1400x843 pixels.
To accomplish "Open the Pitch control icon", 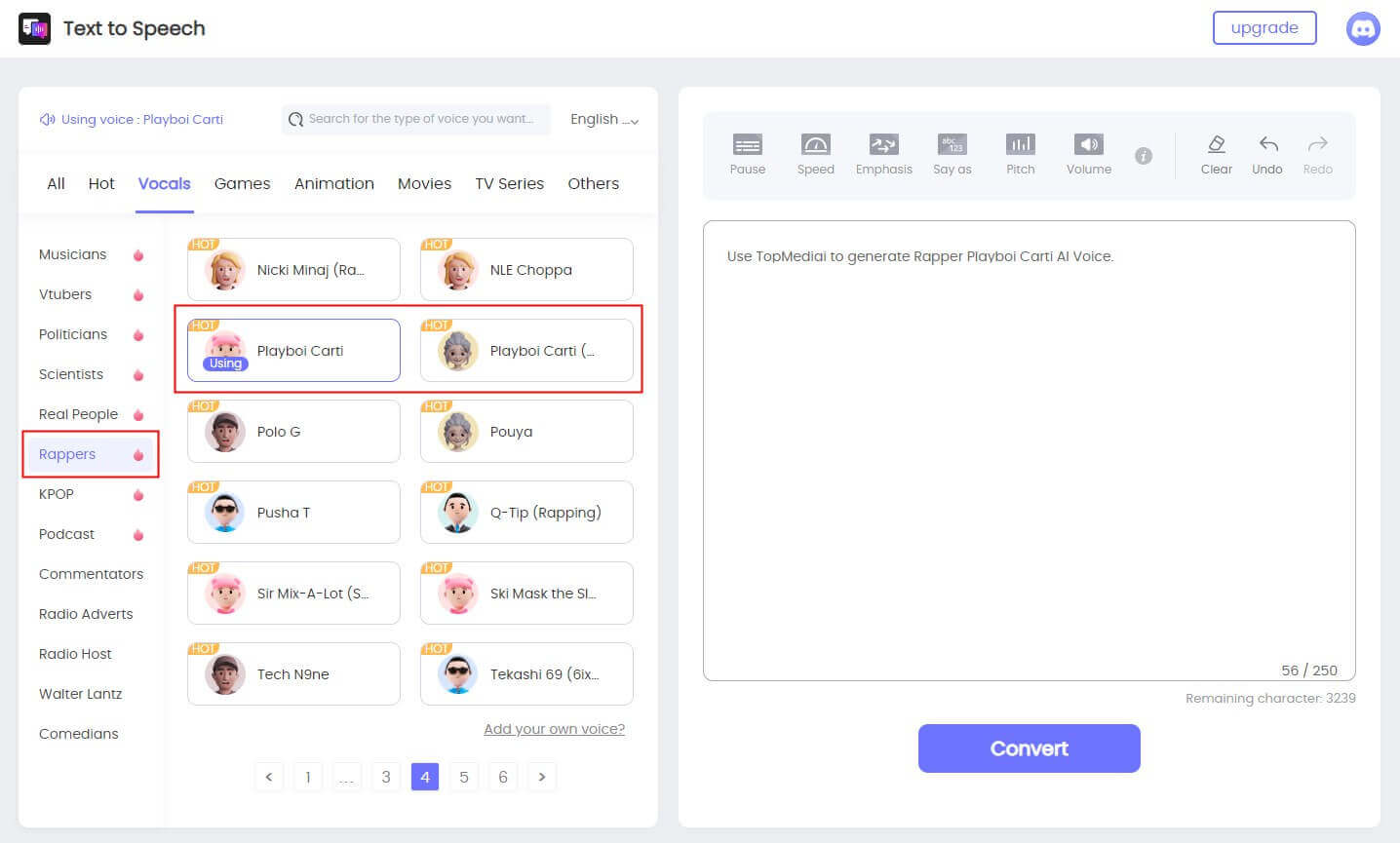I will coord(1021,144).
